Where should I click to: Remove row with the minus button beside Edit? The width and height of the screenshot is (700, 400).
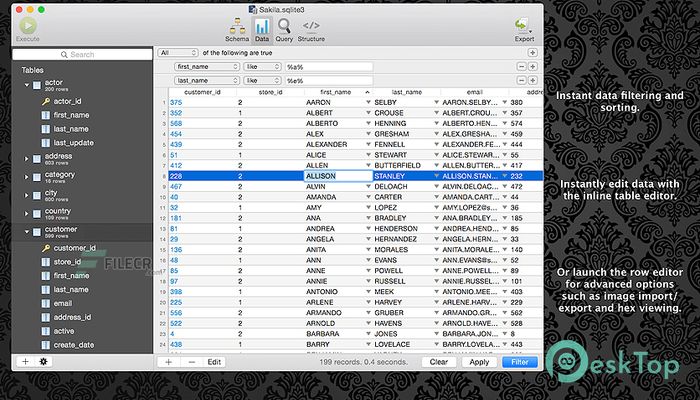(192, 362)
